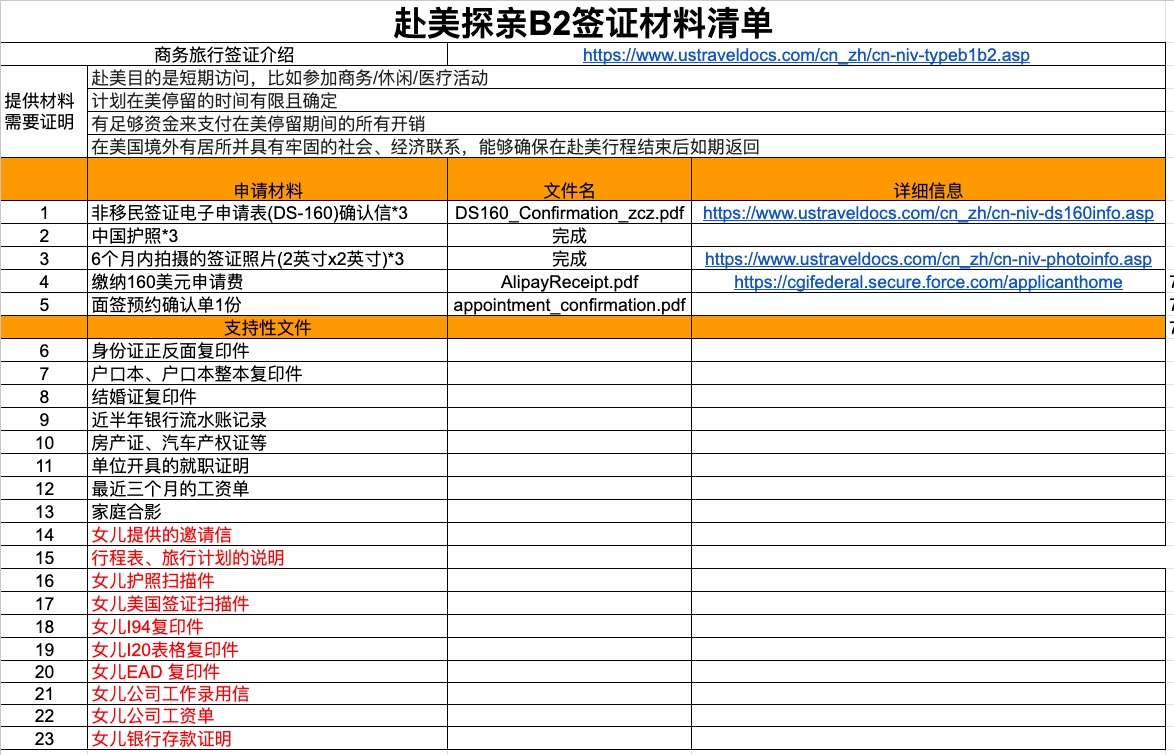
Task: Select the 支持性文件 section header
Action: [267, 327]
